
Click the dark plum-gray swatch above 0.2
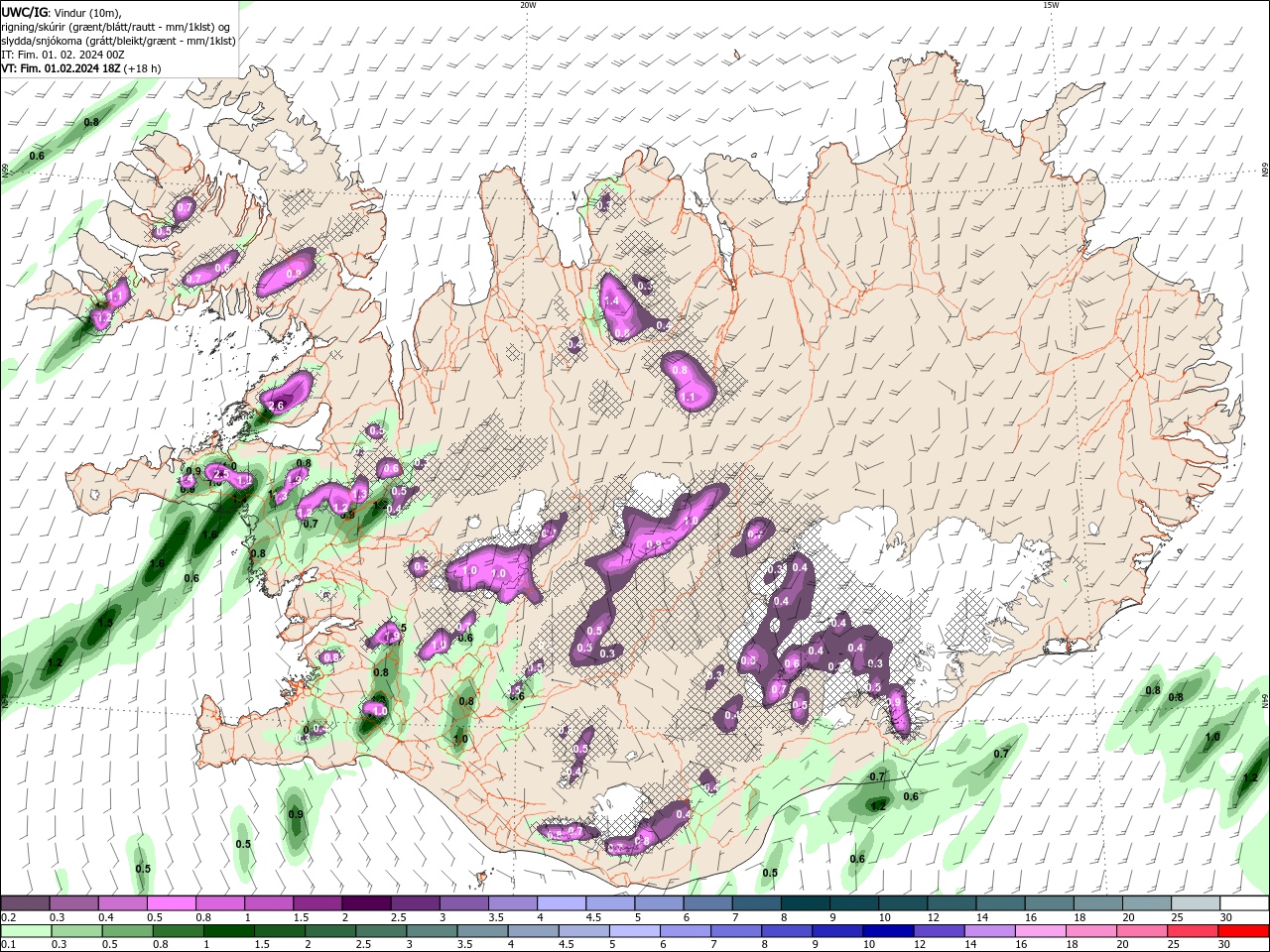click(x=25, y=903)
